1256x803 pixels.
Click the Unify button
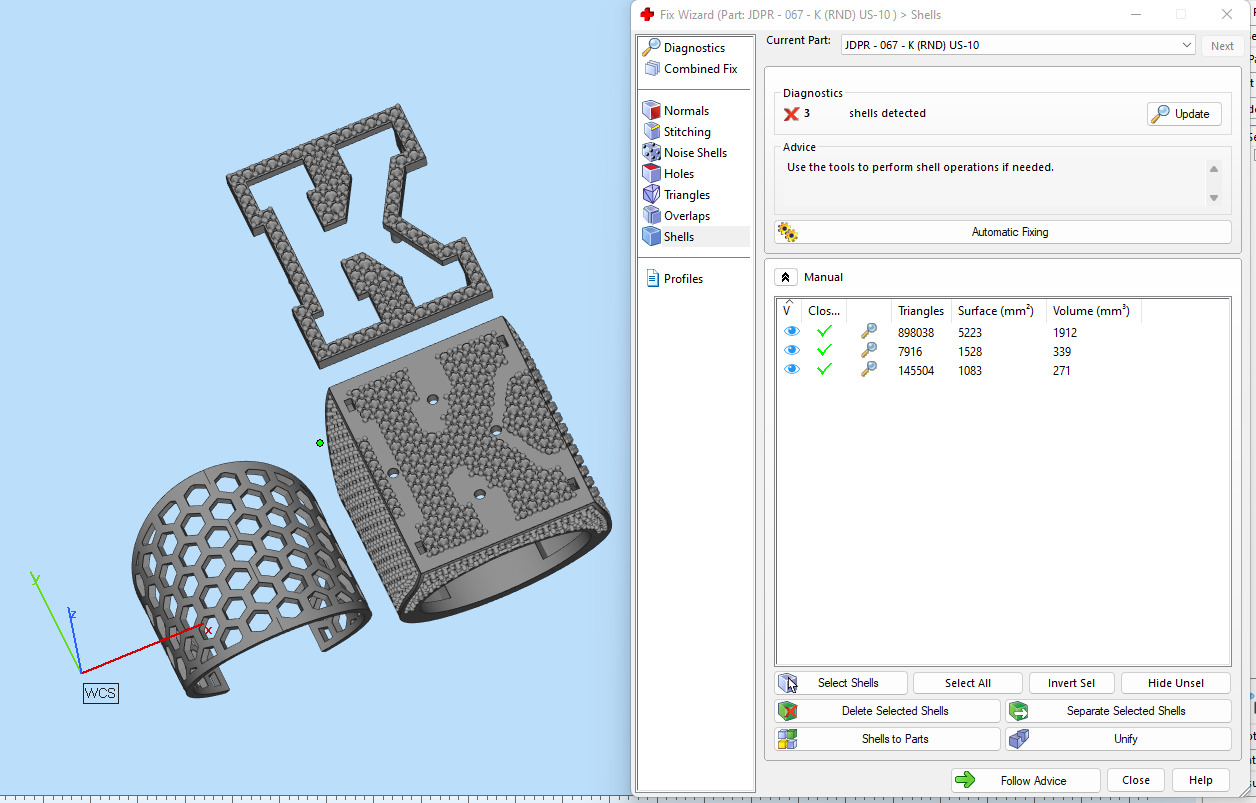coord(1119,739)
